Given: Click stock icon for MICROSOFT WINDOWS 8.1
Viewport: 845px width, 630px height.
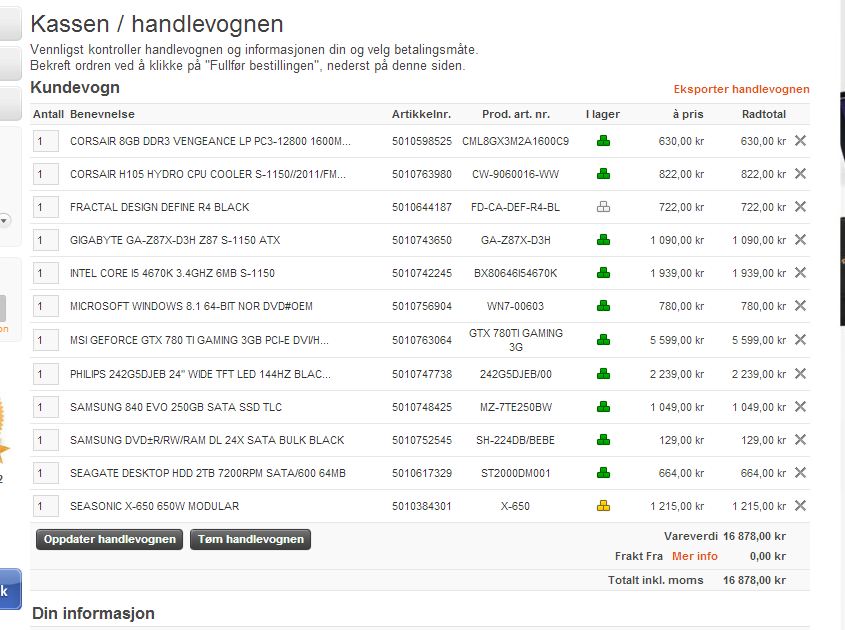Looking at the screenshot, I should [604, 306].
